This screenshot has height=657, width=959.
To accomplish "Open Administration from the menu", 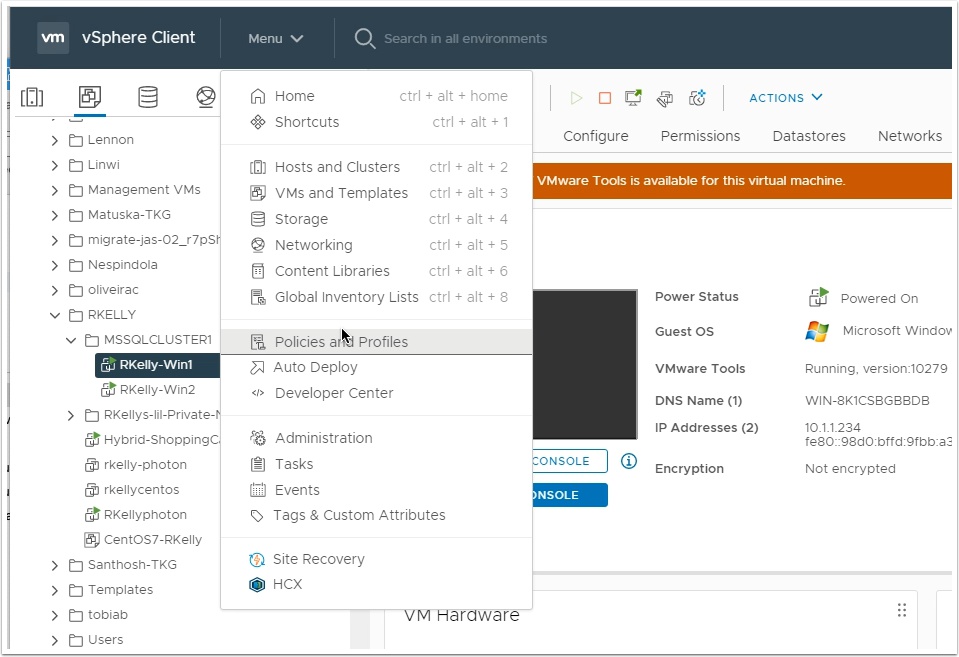I will click(x=377, y=438).
